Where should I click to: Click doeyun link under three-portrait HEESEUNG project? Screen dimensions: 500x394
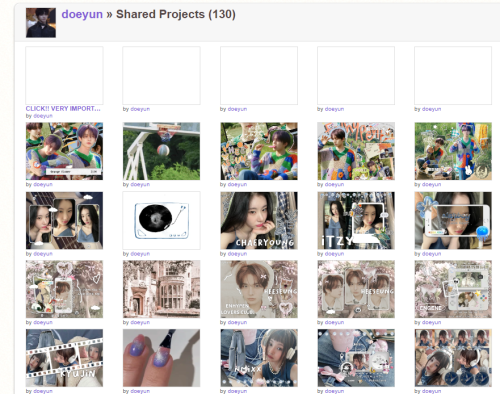(334, 322)
